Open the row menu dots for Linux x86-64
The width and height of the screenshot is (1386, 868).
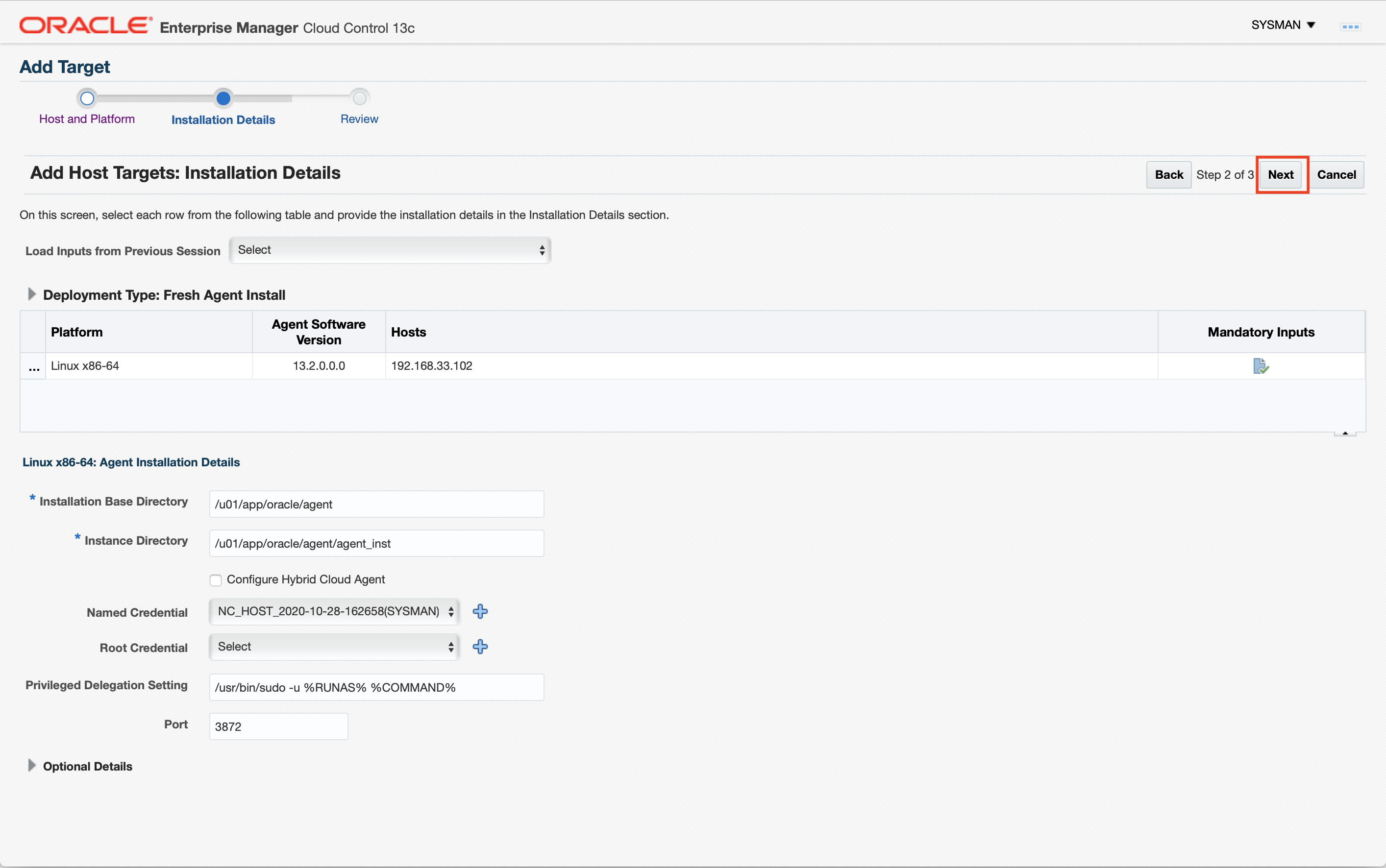coord(34,367)
